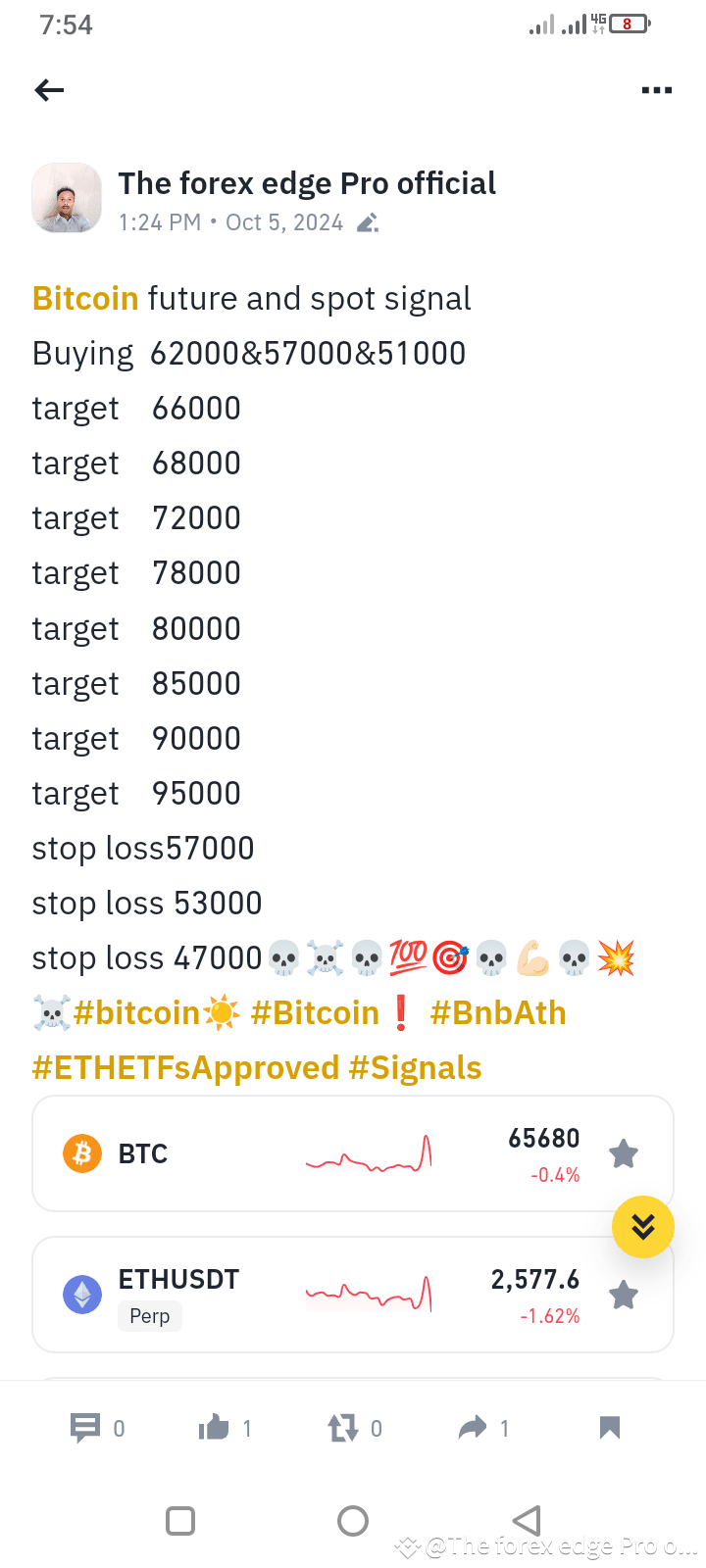
Task: Open the three-dot post options menu
Action: [x=656, y=89]
